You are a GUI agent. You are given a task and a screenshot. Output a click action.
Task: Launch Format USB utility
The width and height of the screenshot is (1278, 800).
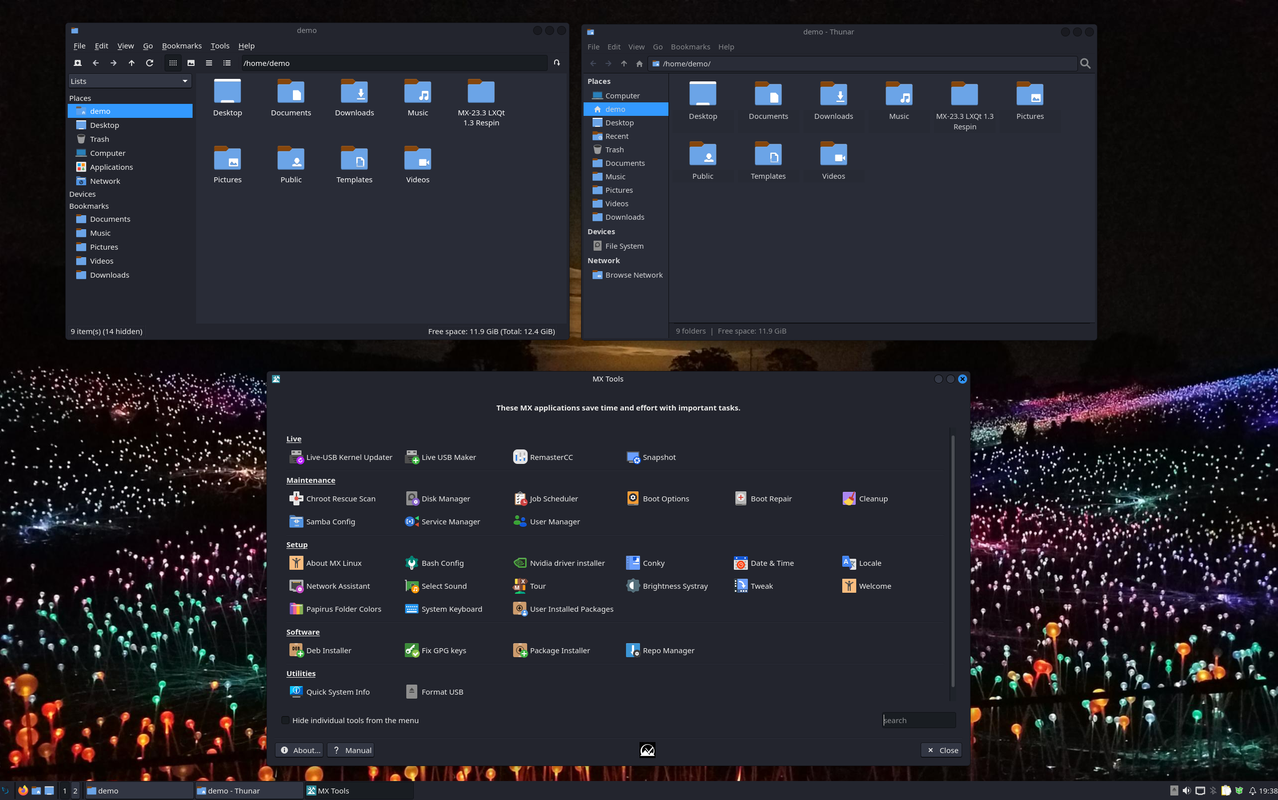(434, 692)
